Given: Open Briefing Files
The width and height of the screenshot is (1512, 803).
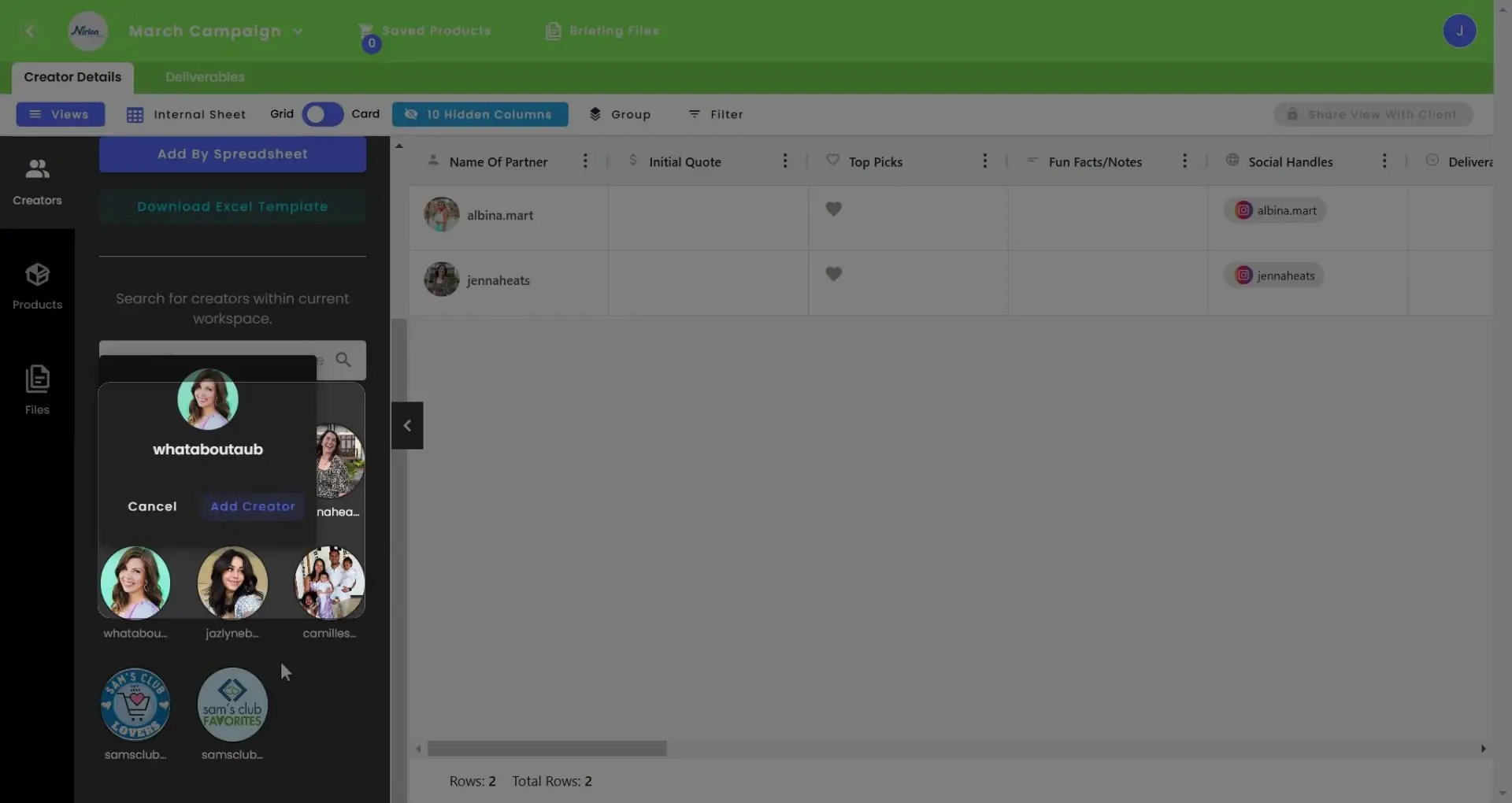Looking at the screenshot, I should pos(602,31).
